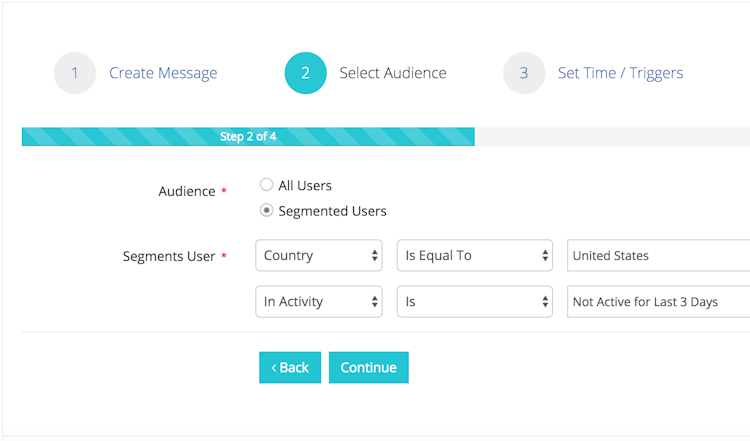Go to the Create Message step
The image size is (750, 441).
tap(163, 73)
